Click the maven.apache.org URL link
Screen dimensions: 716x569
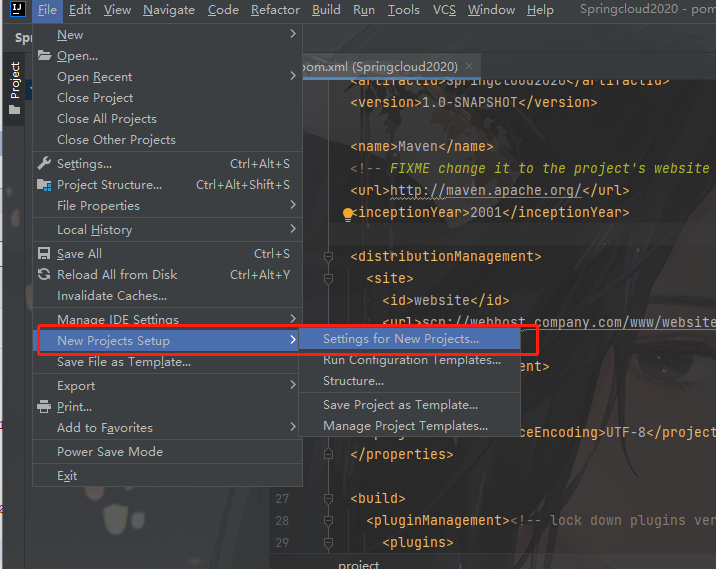pos(485,190)
